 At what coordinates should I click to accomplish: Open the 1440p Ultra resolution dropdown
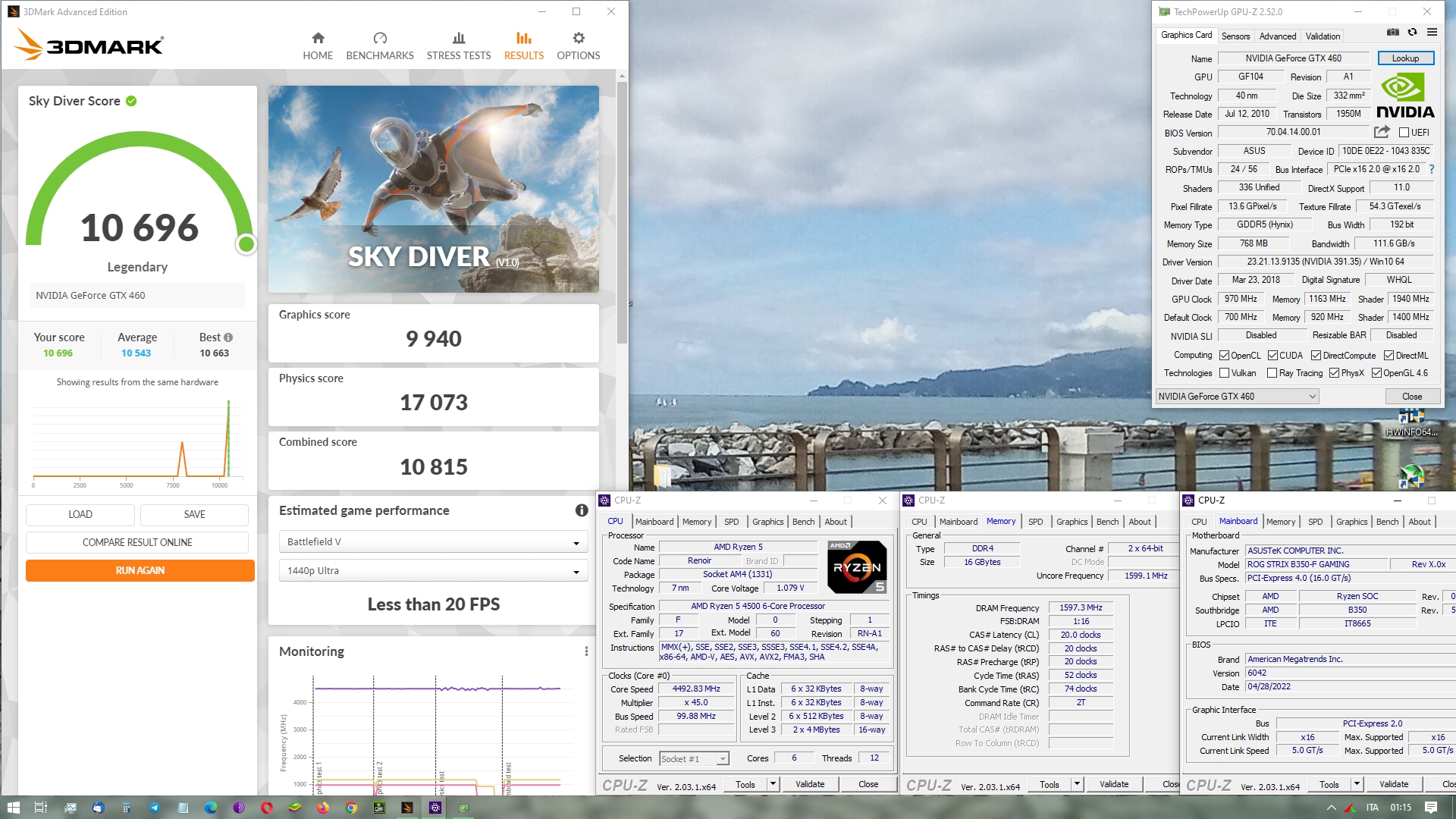tap(433, 570)
